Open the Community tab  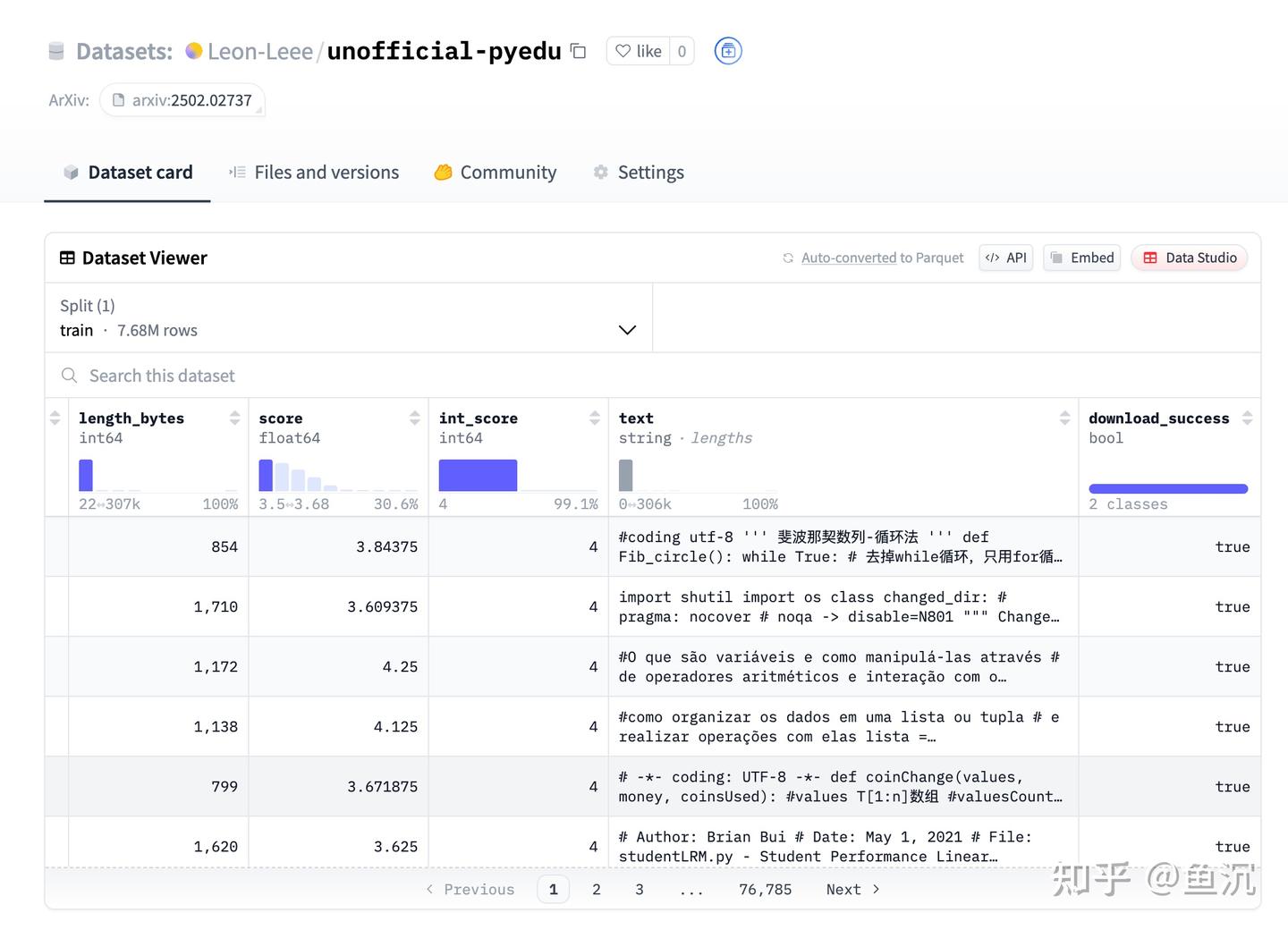(495, 172)
